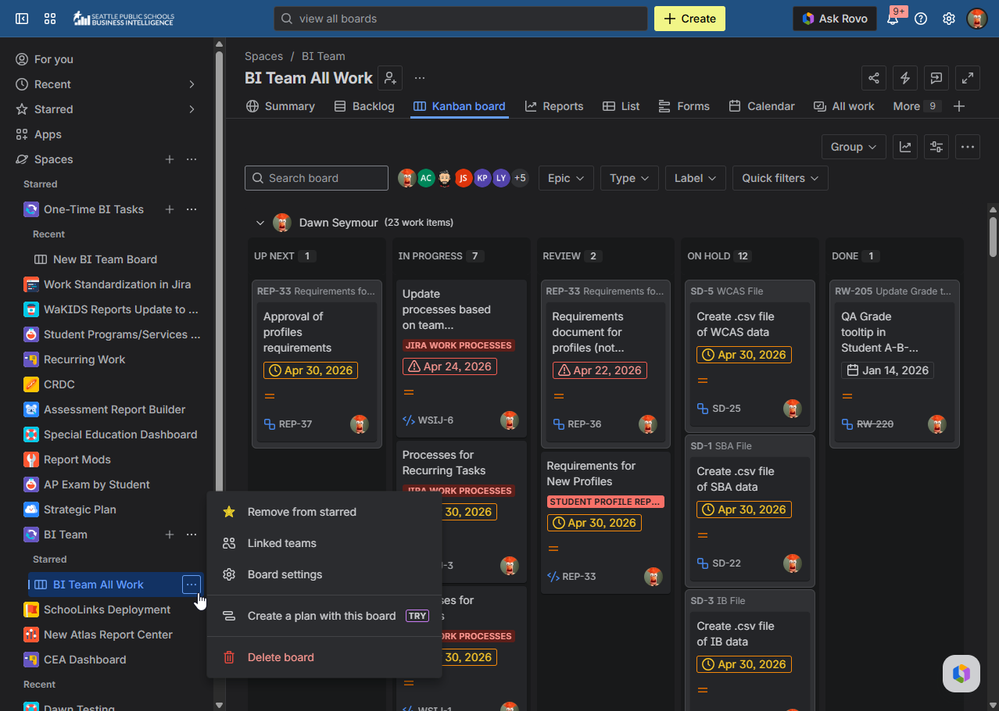Add a new tab with the plus icon
This screenshot has width=999, height=711.
tap(959, 106)
